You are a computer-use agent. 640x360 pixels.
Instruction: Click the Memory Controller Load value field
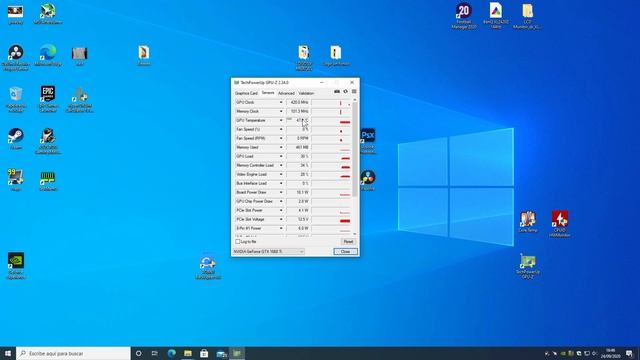click(298, 165)
